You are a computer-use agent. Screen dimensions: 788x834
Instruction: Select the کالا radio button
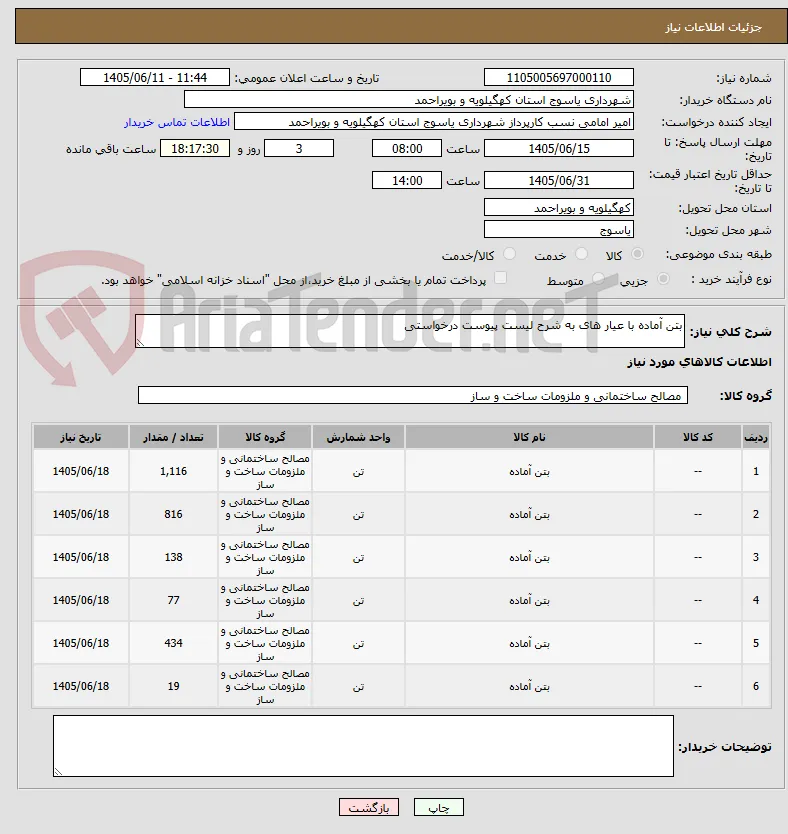[637, 254]
